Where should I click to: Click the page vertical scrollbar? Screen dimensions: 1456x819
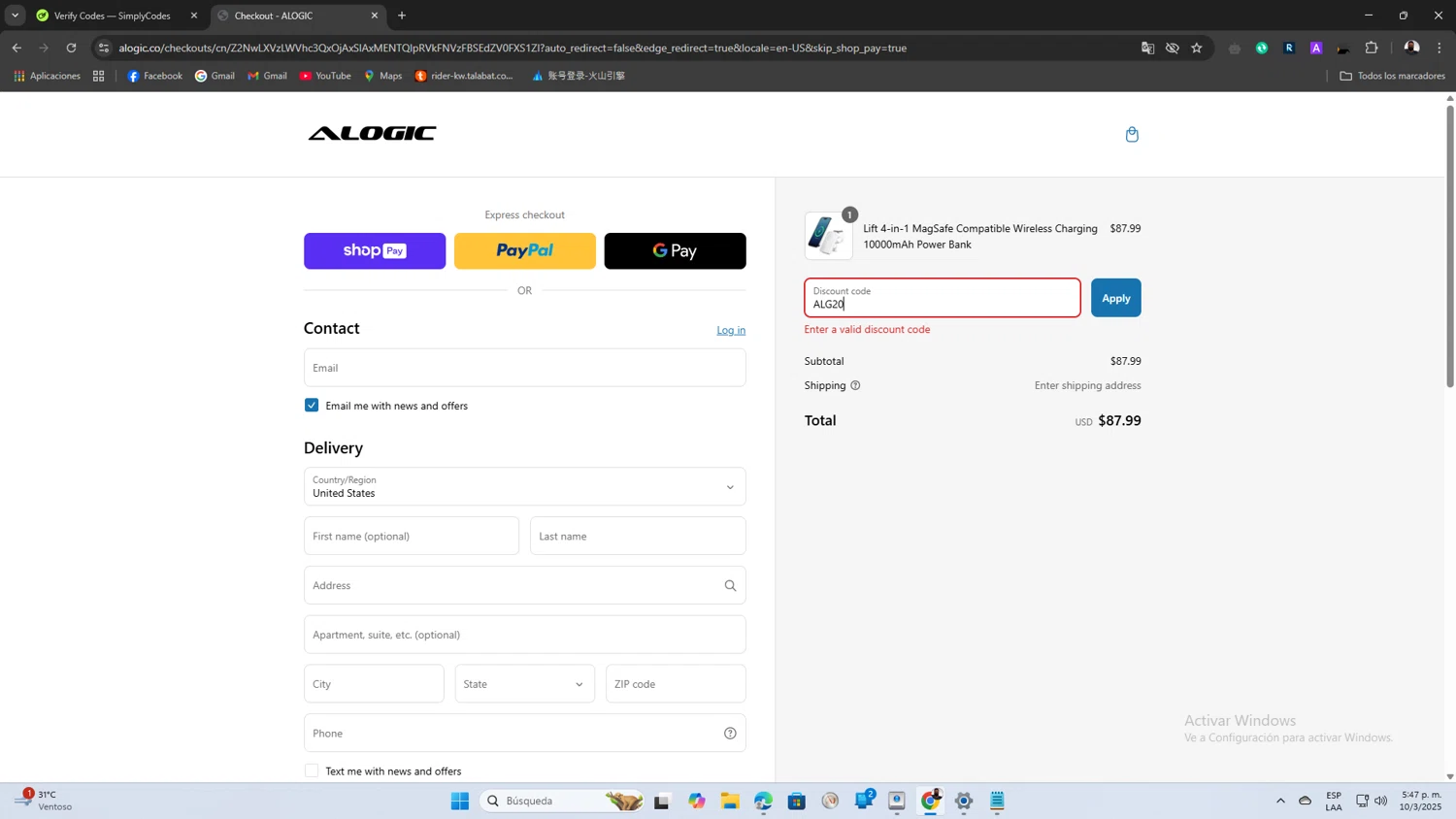(1450, 246)
